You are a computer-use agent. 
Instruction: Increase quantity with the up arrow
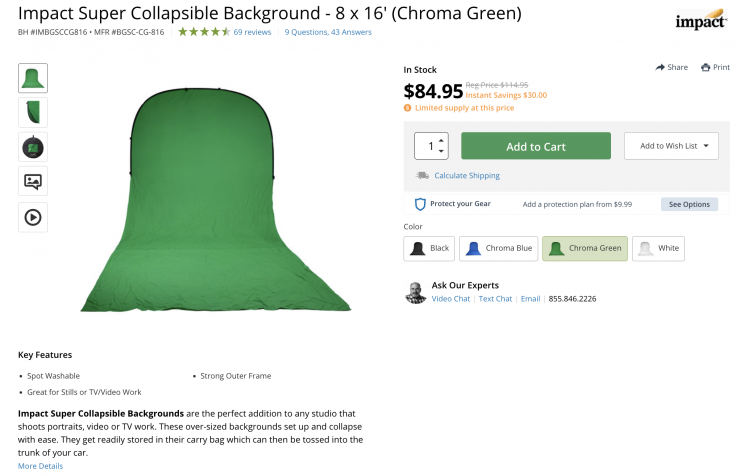pos(443,139)
